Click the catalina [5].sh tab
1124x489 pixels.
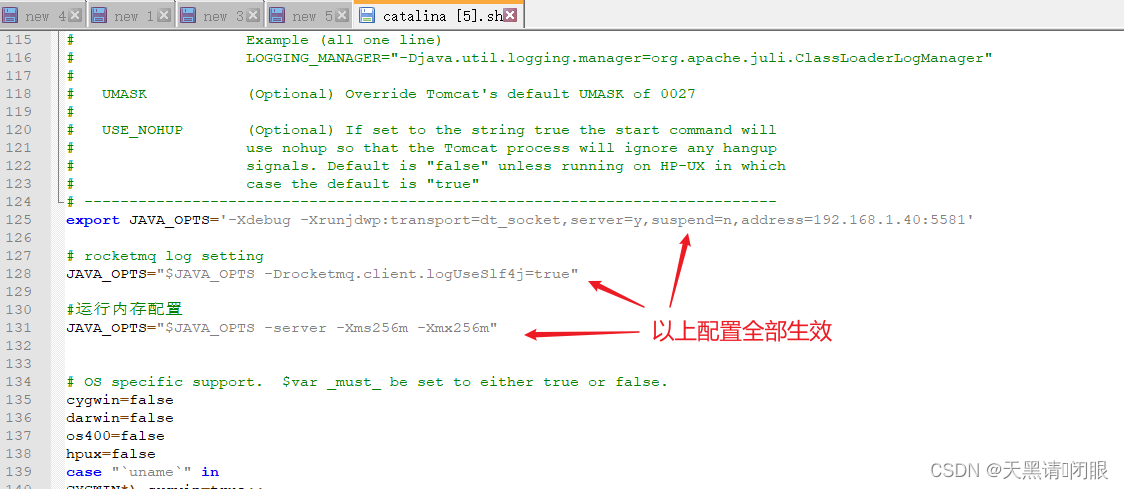tap(439, 14)
